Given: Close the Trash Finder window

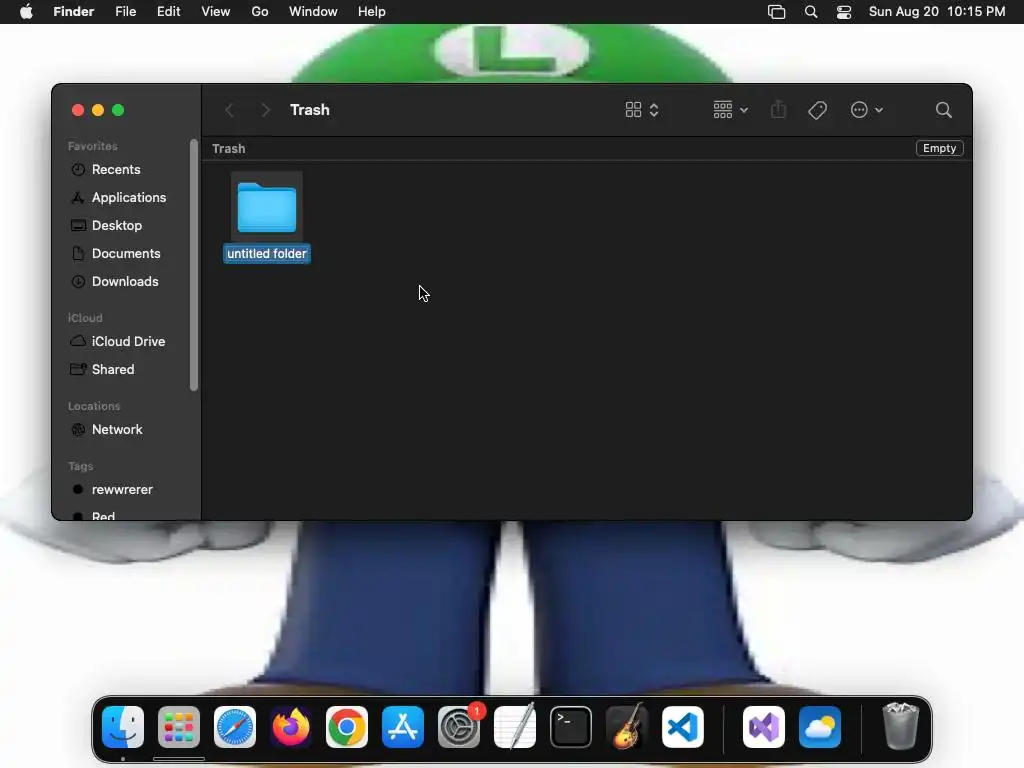Looking at the screenshot, I should click(78, 110).
